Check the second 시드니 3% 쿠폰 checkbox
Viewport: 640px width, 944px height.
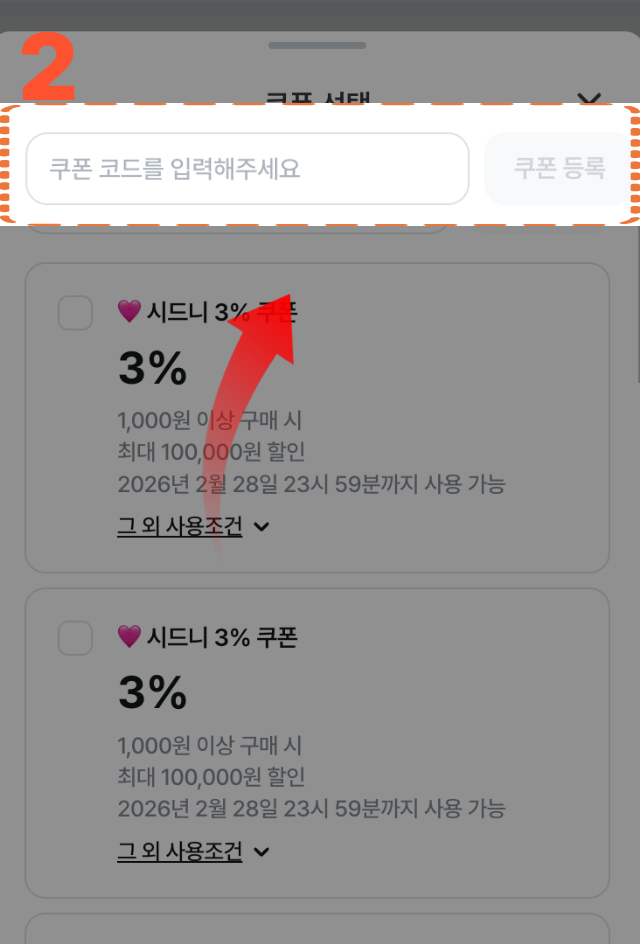point(74,637)
